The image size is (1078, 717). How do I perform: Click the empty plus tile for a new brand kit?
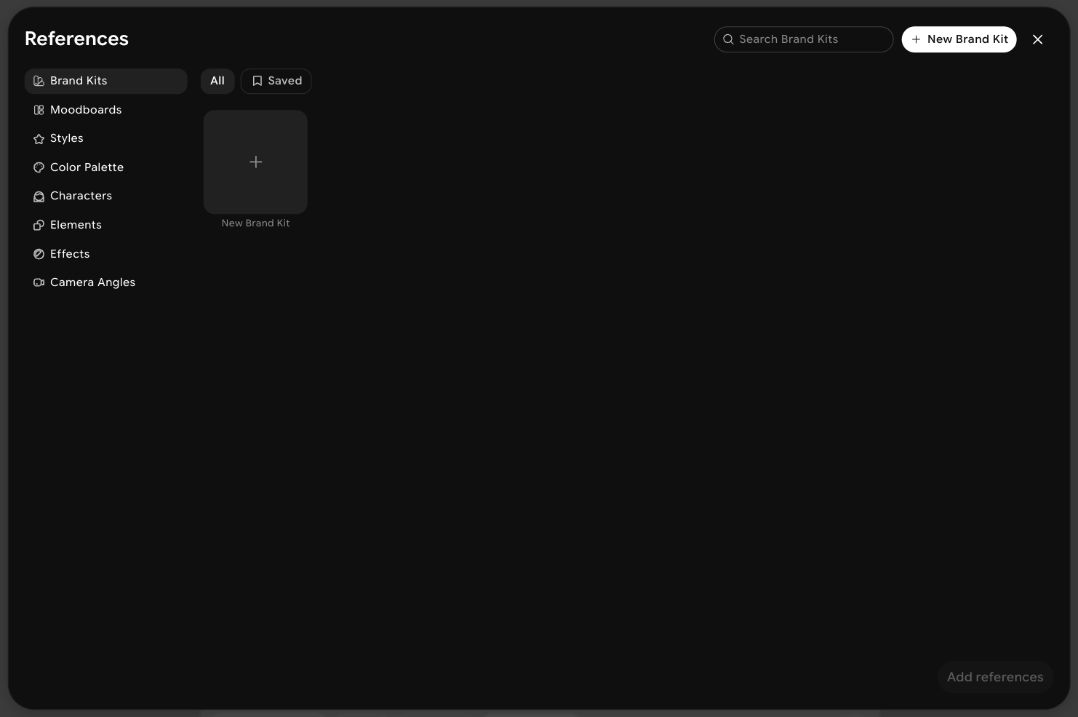point(255,162)
